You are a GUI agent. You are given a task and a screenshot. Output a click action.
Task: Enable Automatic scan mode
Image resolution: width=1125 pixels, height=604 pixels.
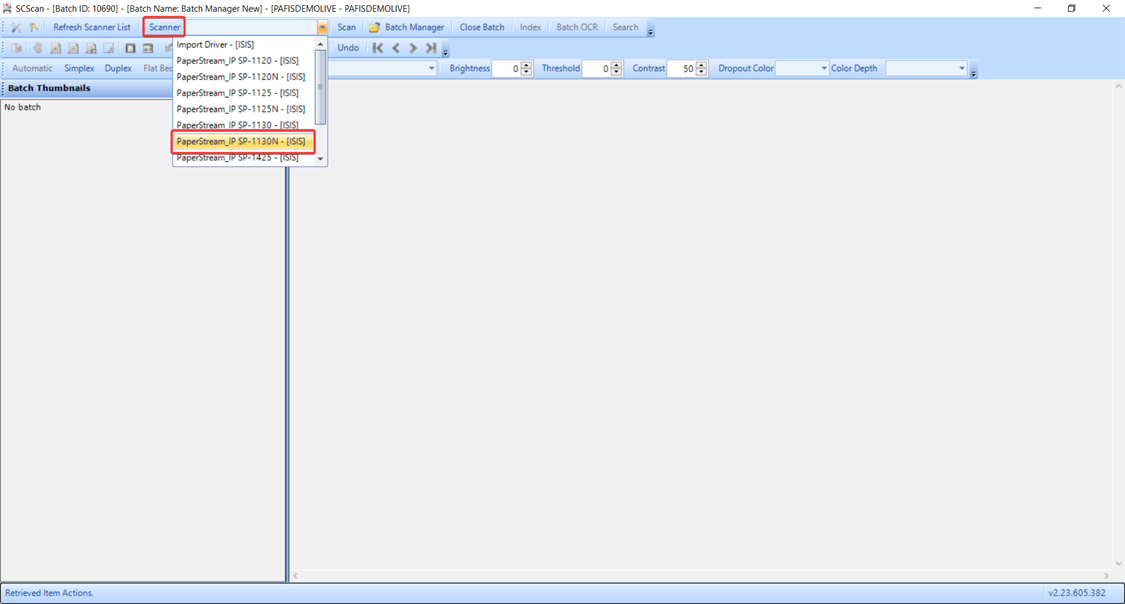pos(32,69)
